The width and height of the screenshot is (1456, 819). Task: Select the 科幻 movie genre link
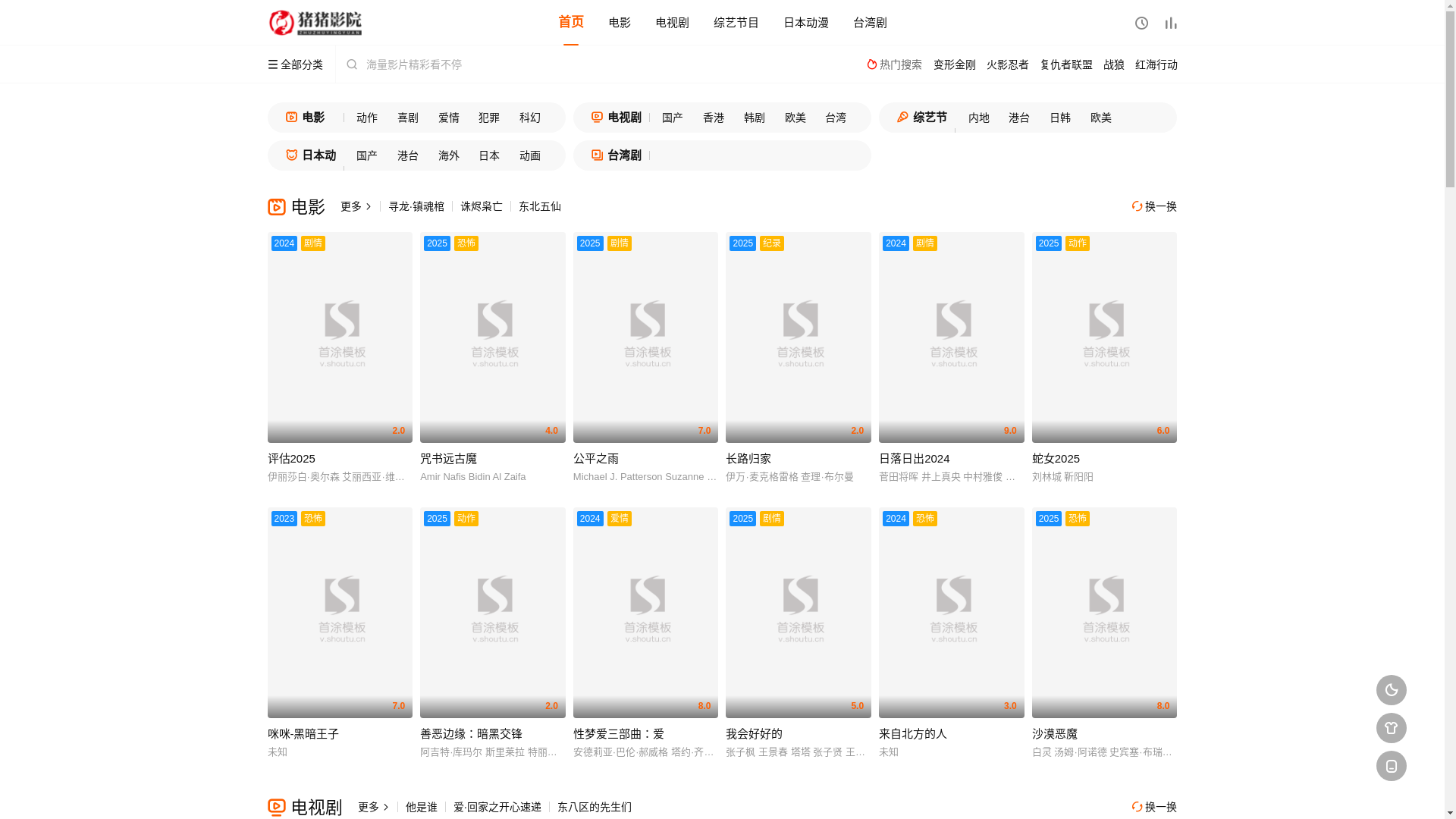[529, 118]
